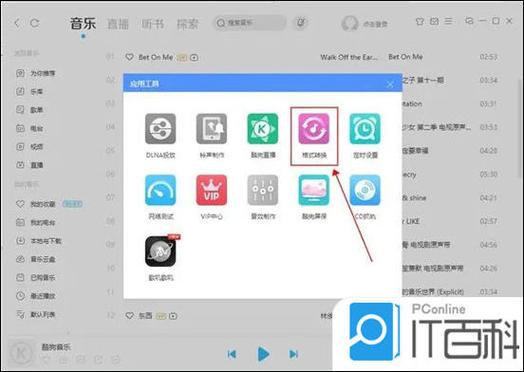Screen dimensions: 524x372
Task: Skip to the next track
Action: click(293, 354)
